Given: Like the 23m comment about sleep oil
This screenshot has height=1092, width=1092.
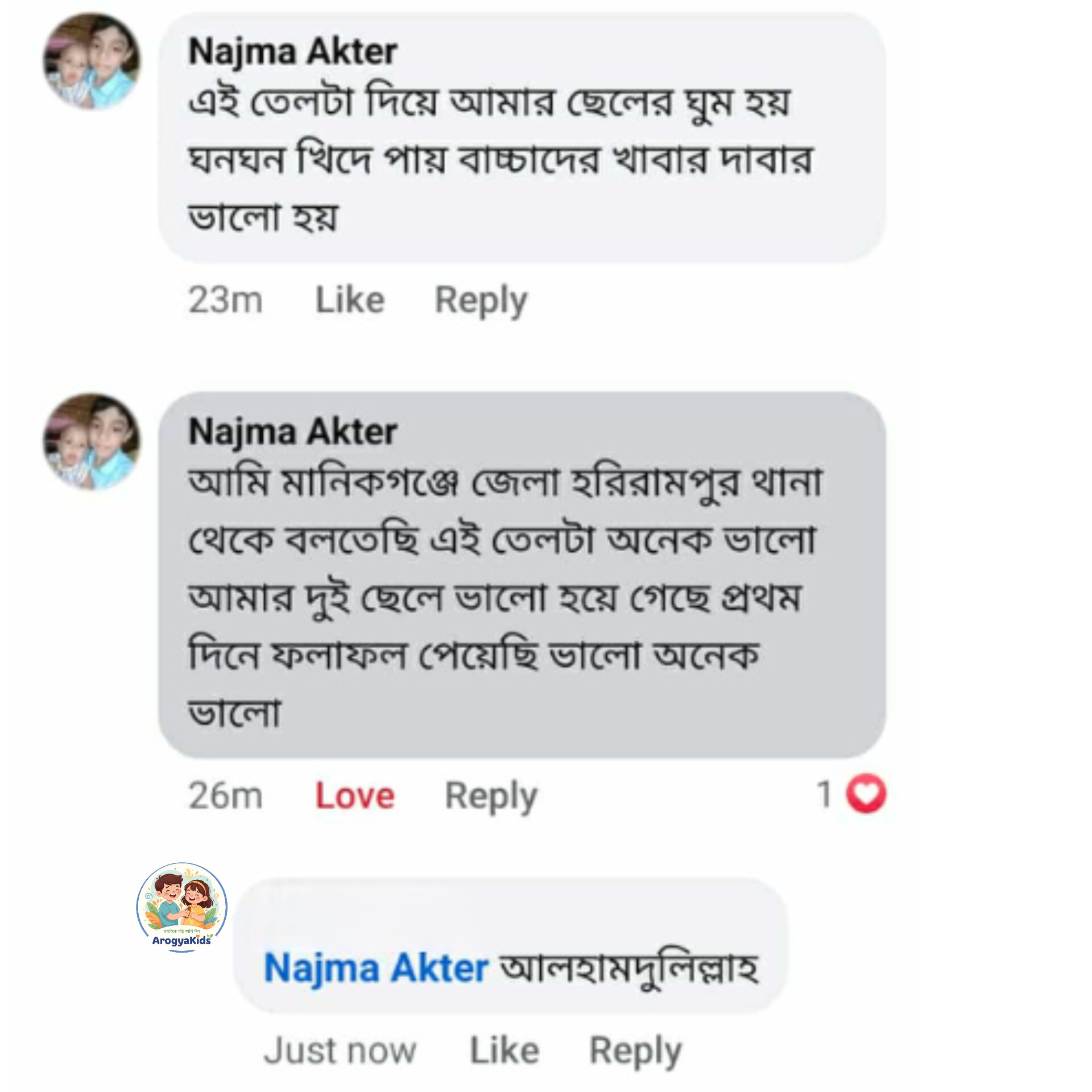Looking at the screenshot, I should coord(350,300).
